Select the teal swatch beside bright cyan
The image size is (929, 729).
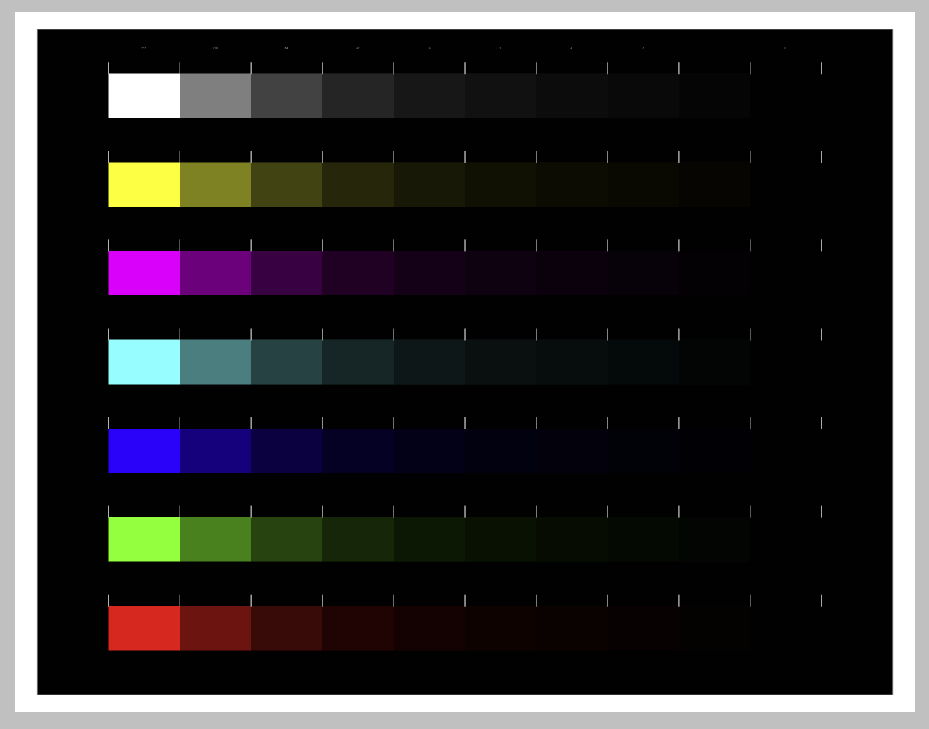216,362
